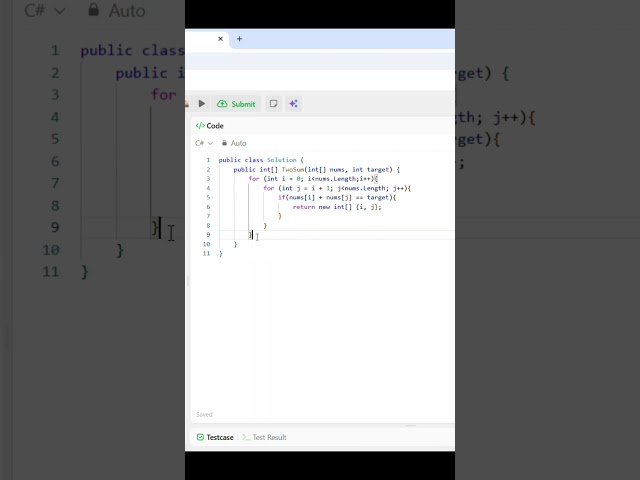Run the code with the play button
Screen dimensions: 640x480
[202, 104]
